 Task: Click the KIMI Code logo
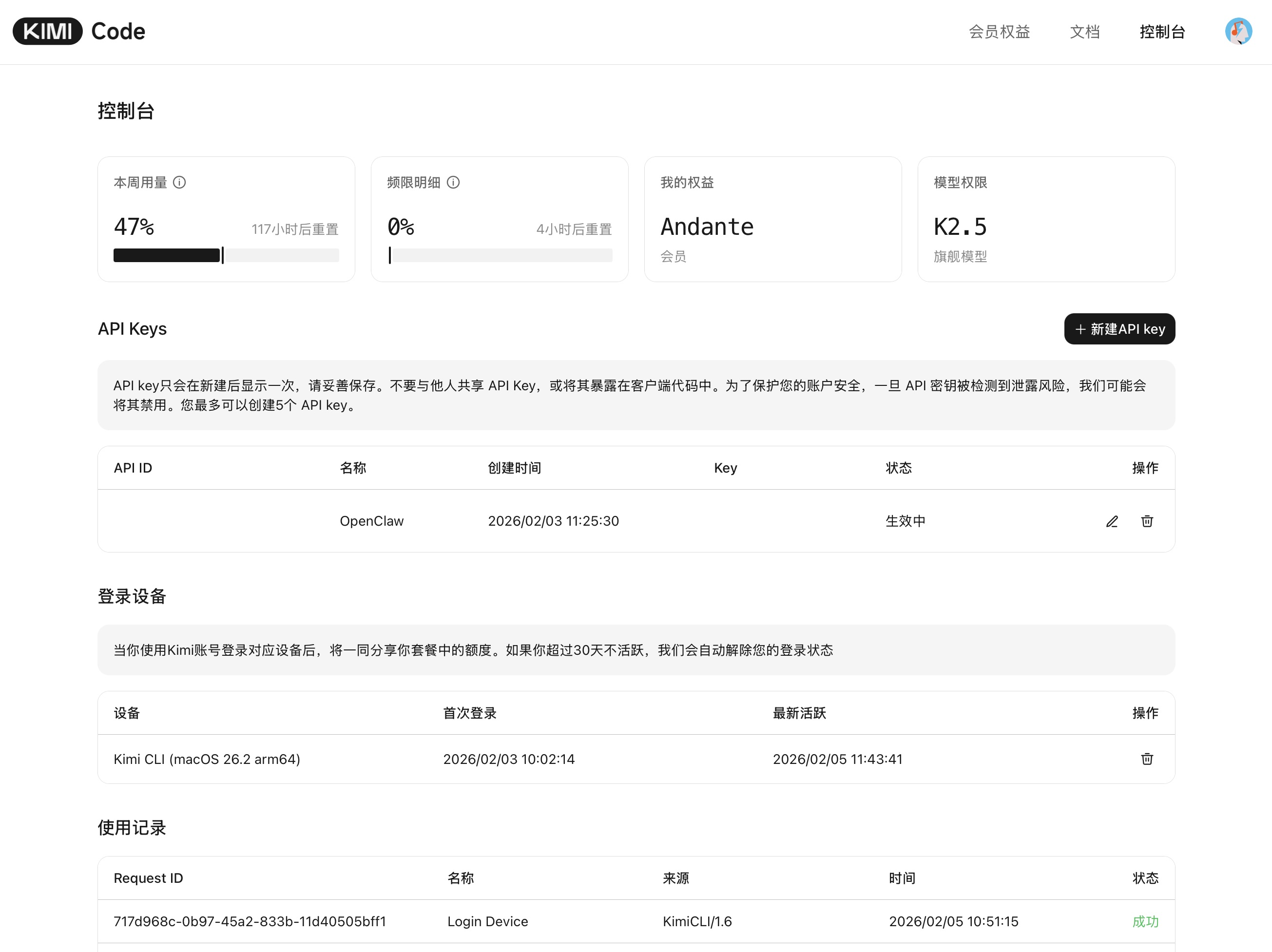pyautogui.click(x=79, y=31)
